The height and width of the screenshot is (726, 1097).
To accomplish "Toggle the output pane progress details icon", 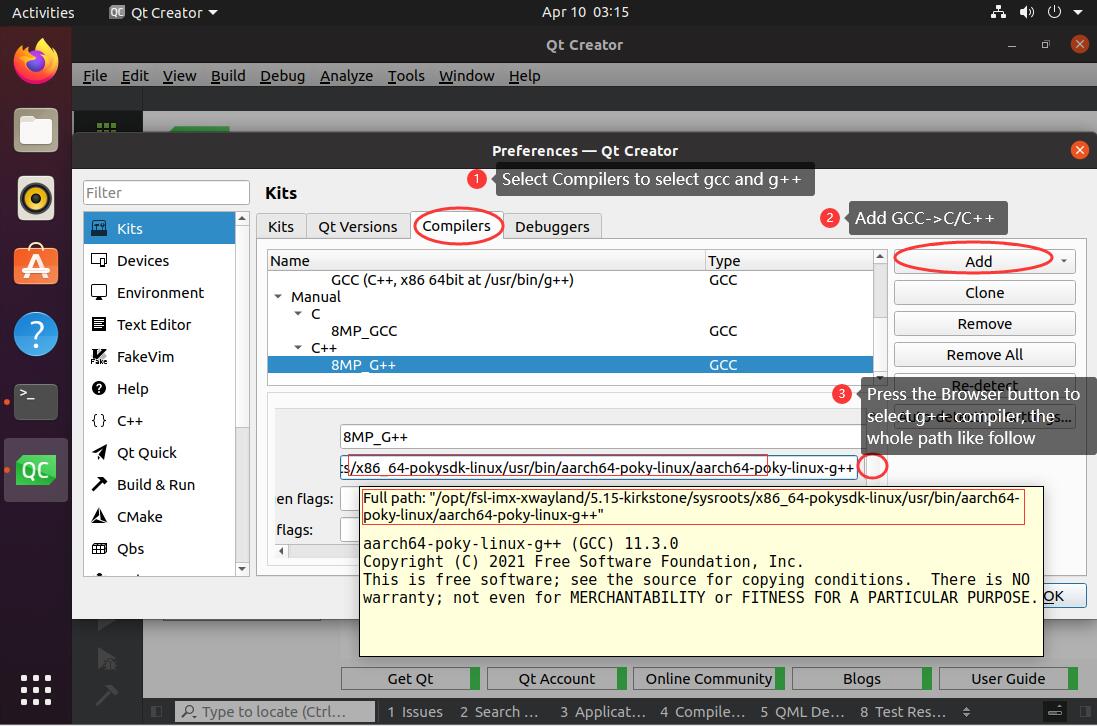I will point(1055,712).
